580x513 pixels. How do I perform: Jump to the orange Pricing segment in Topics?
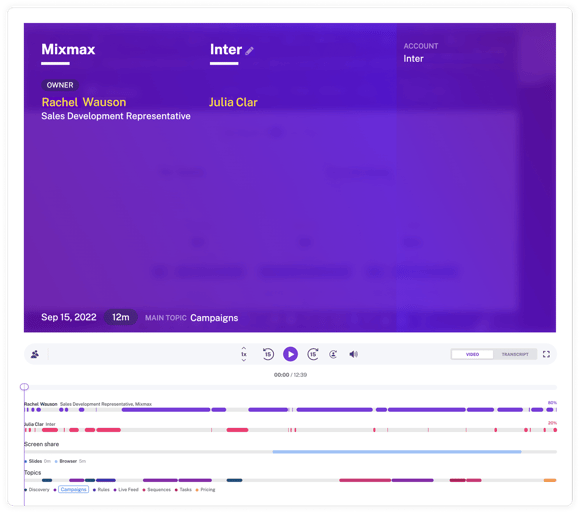(550, 480)
